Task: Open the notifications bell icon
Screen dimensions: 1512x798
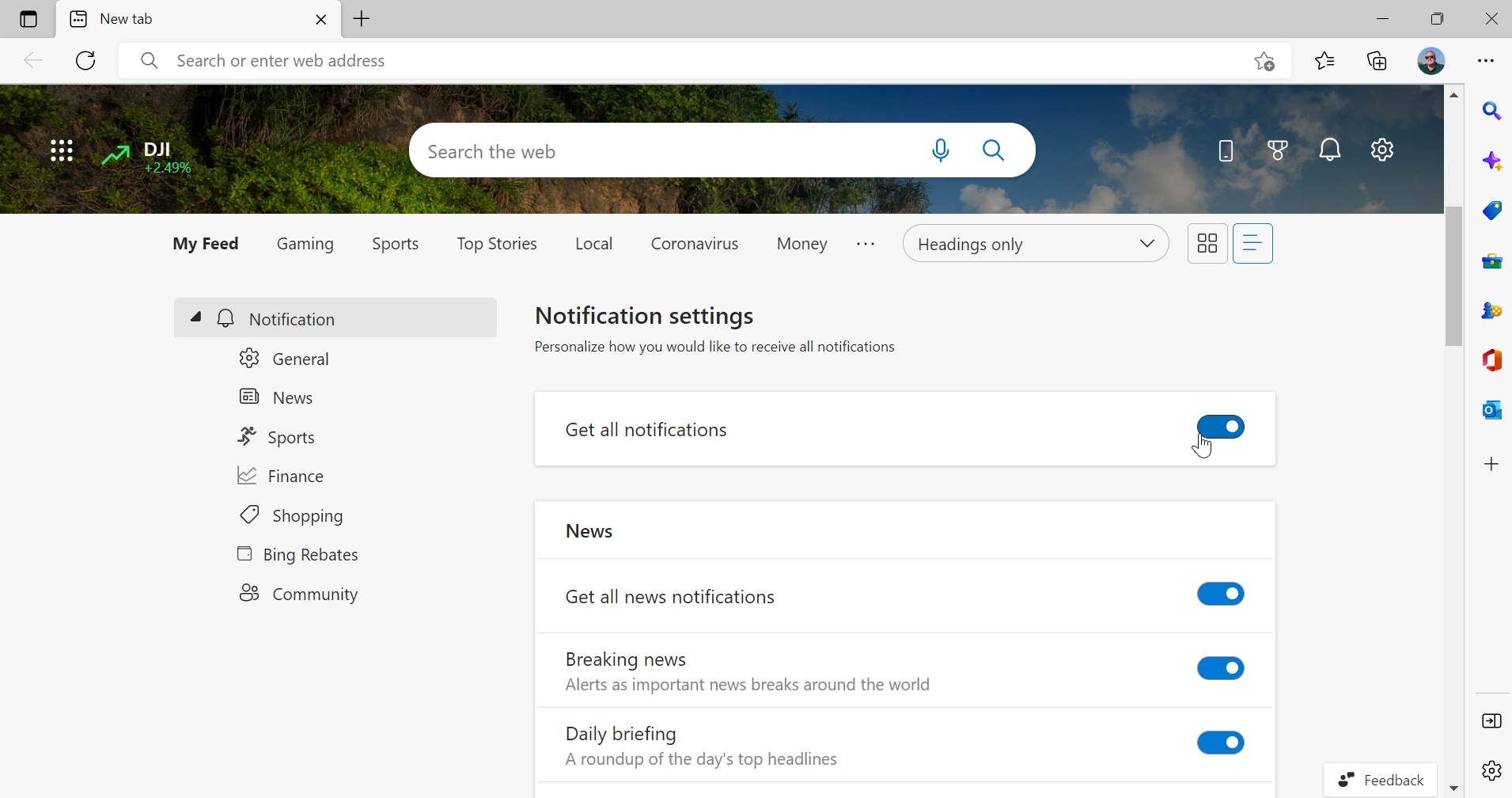Action: 1332,150
